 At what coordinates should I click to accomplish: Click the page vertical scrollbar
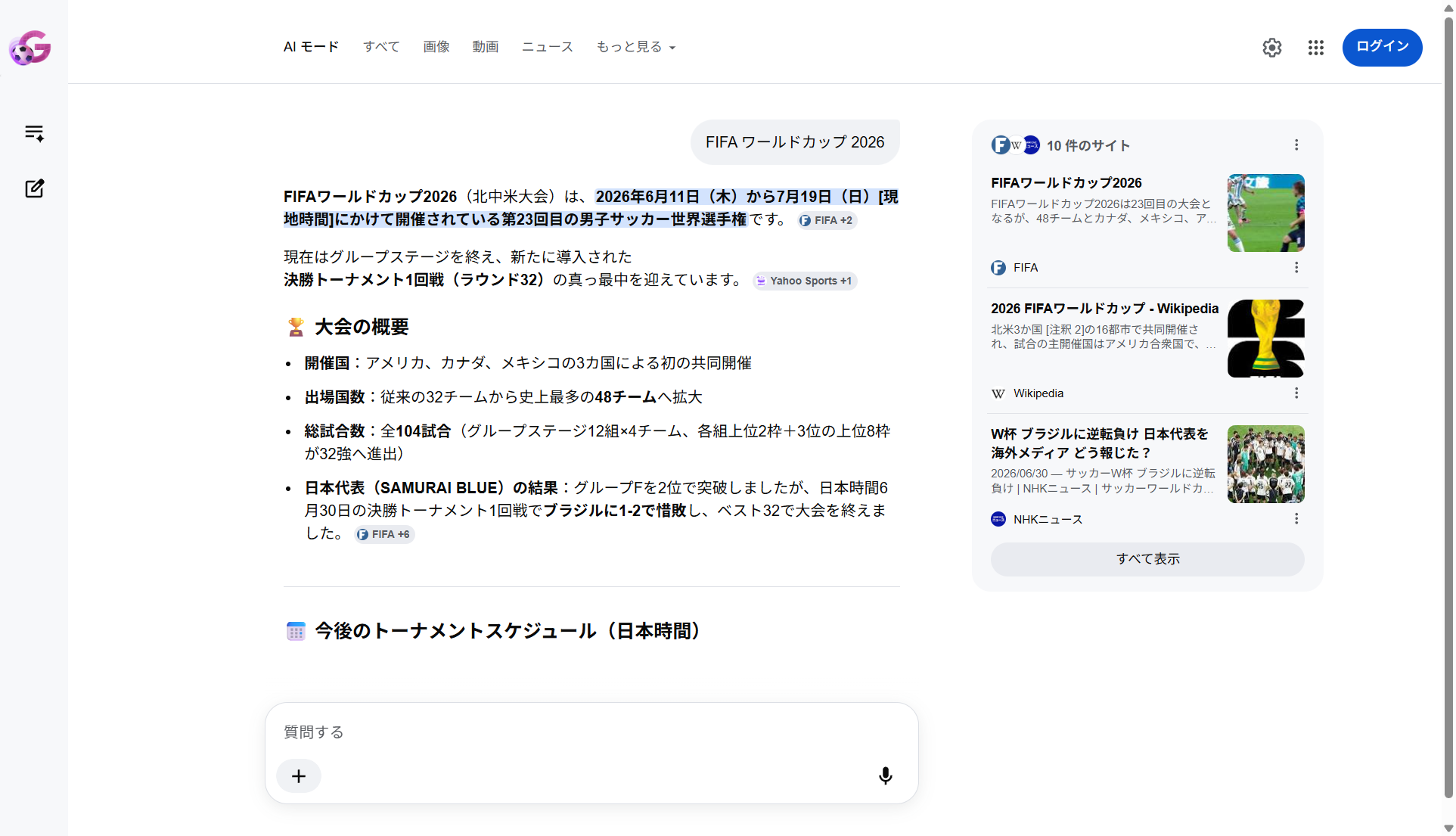coord(1448,409)
